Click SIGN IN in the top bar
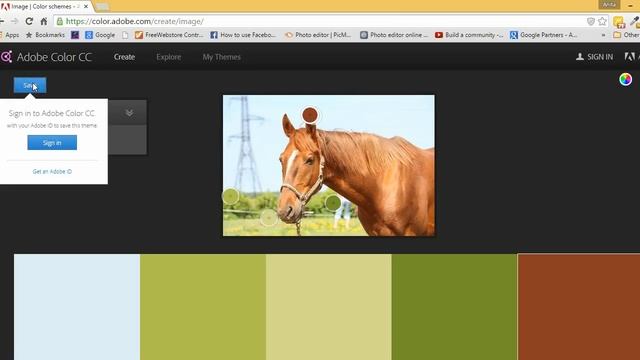640x360 pixels. click(595, 57)
